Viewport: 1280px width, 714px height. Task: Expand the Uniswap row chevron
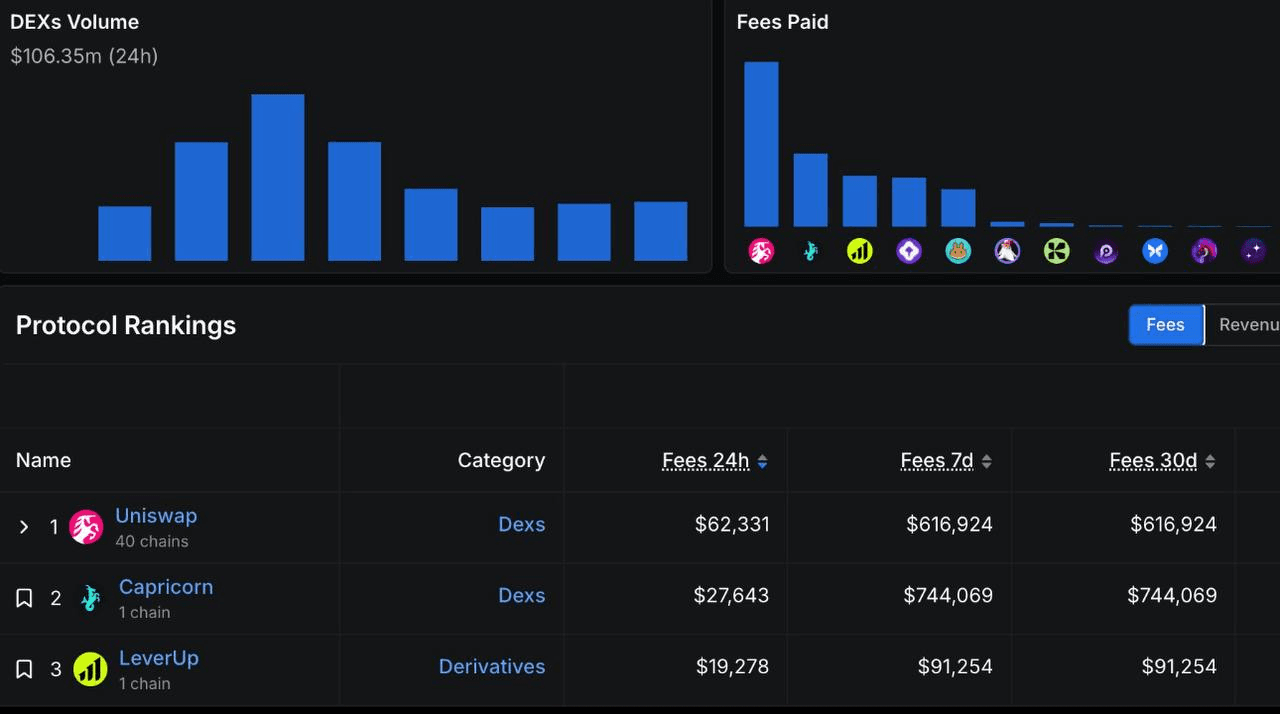(24, 527)
